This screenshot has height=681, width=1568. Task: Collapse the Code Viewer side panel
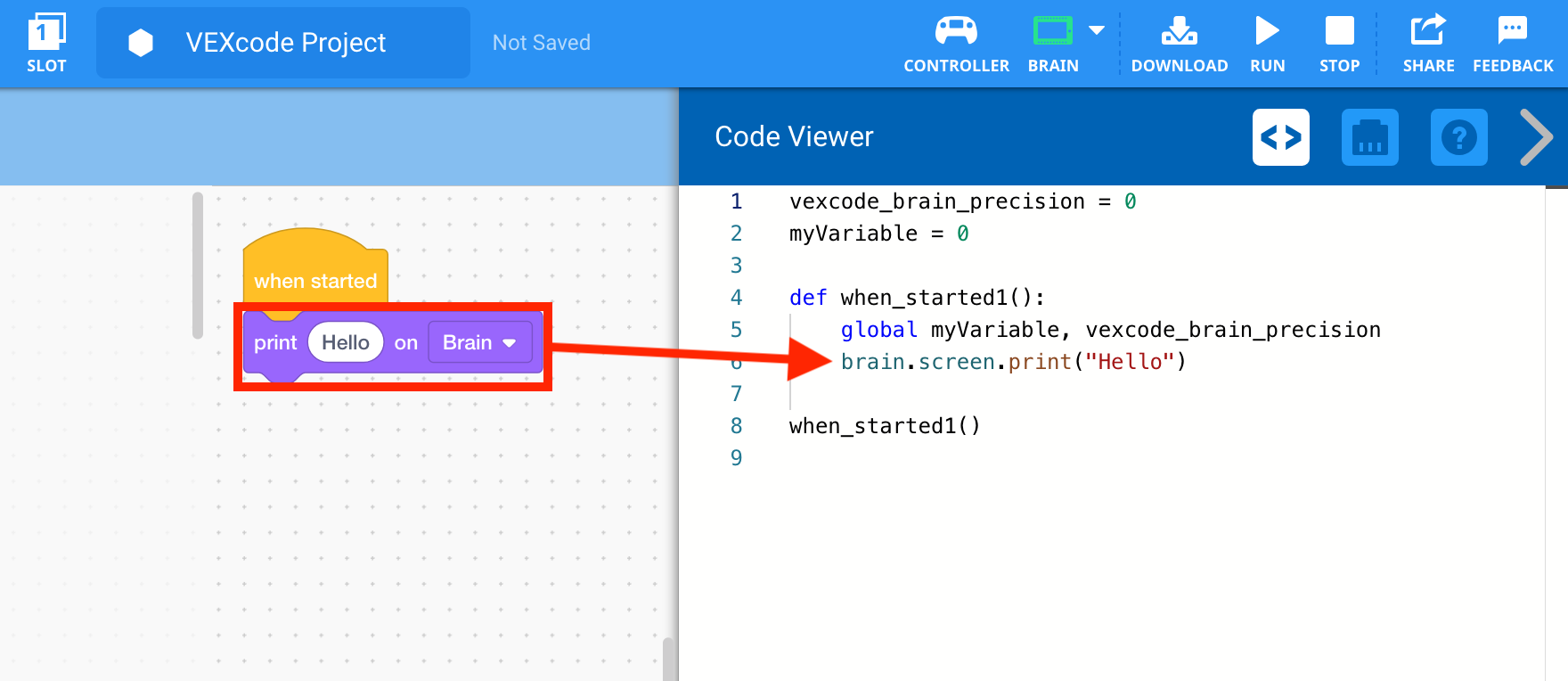tap(1536, 137)
